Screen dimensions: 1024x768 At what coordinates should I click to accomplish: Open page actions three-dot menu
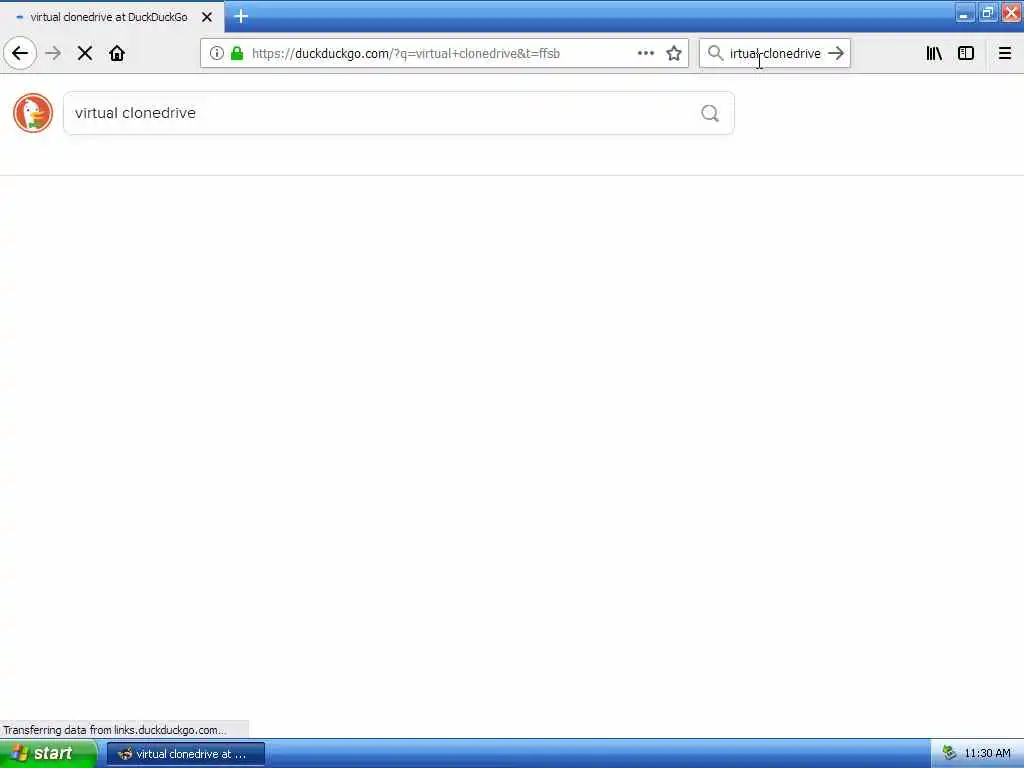pos(646,54)
